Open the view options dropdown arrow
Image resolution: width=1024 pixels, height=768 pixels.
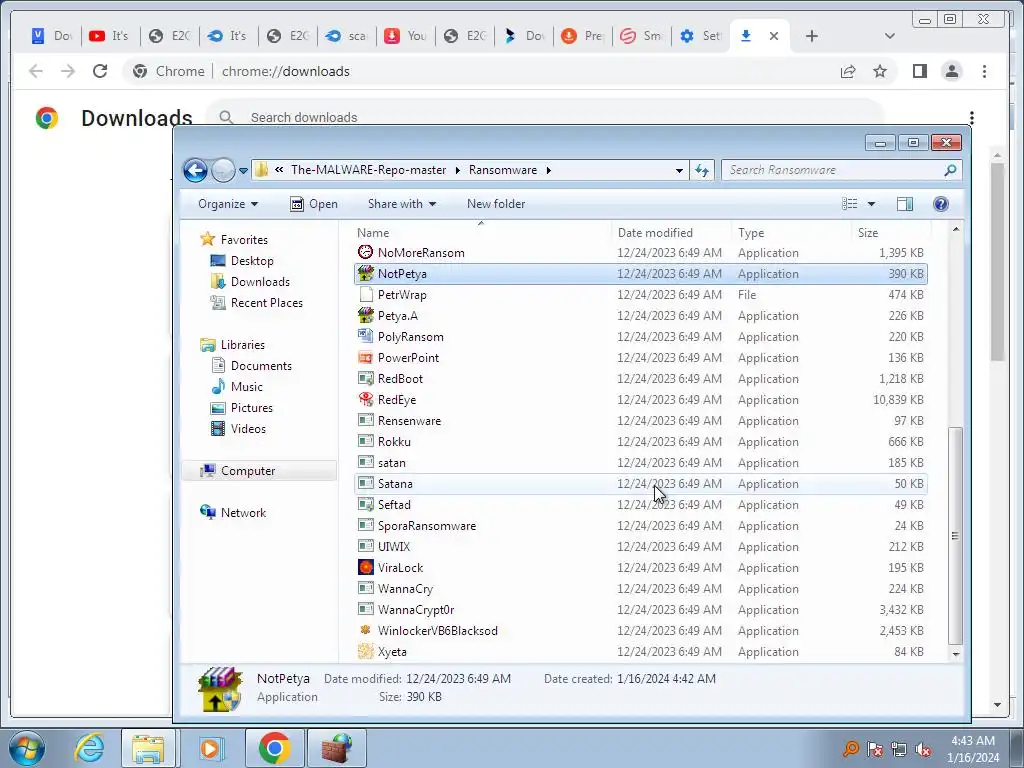point(871,204)
